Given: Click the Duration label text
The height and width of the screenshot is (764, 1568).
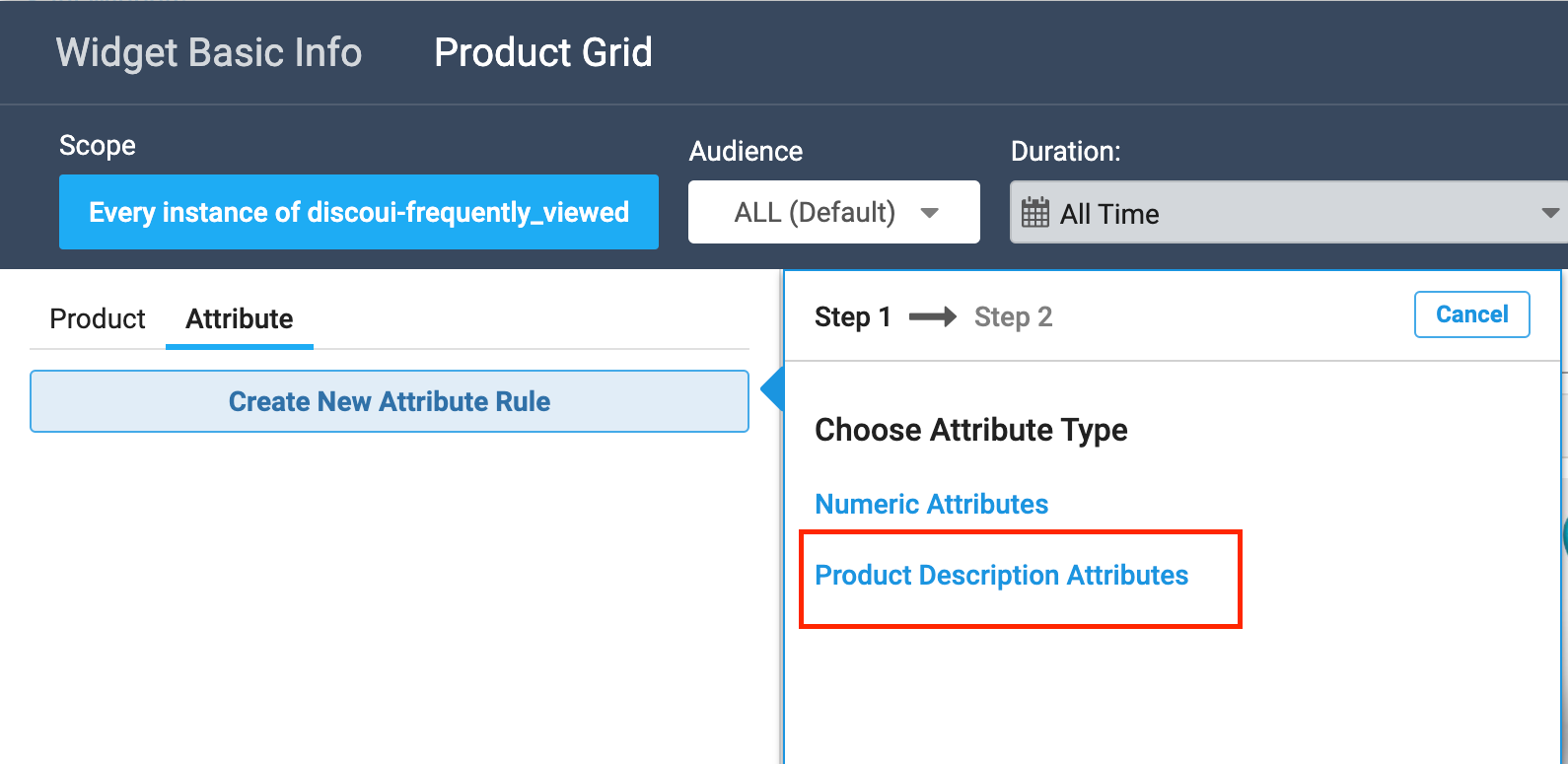Looking at the screenshot, I should pyautogui.click(x=1065, y=151).
